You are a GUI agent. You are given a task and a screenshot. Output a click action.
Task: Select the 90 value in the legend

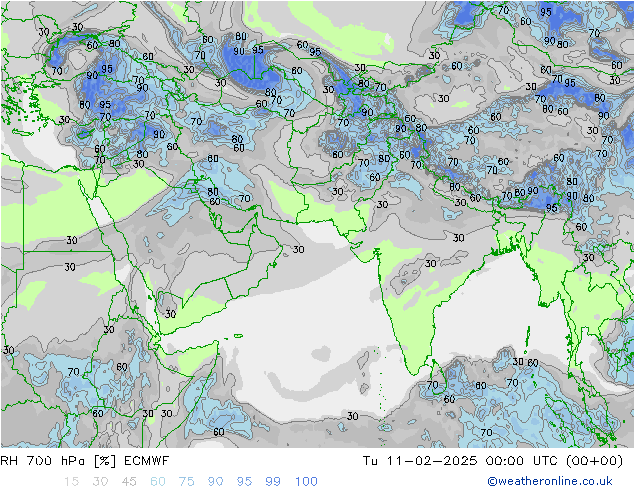[x=215, y=482]
